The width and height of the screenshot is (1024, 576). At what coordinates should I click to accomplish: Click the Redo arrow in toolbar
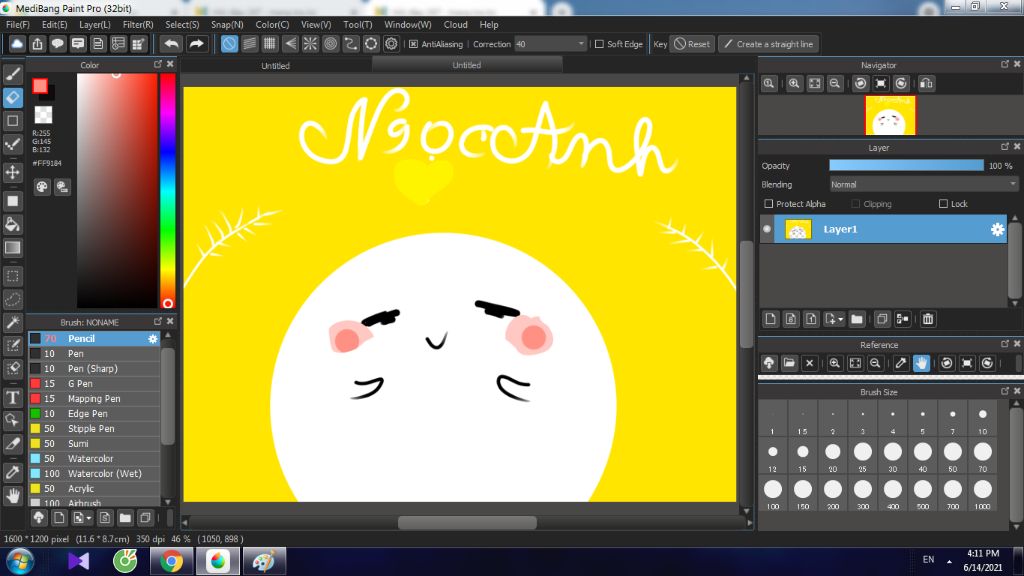(196, 44)
